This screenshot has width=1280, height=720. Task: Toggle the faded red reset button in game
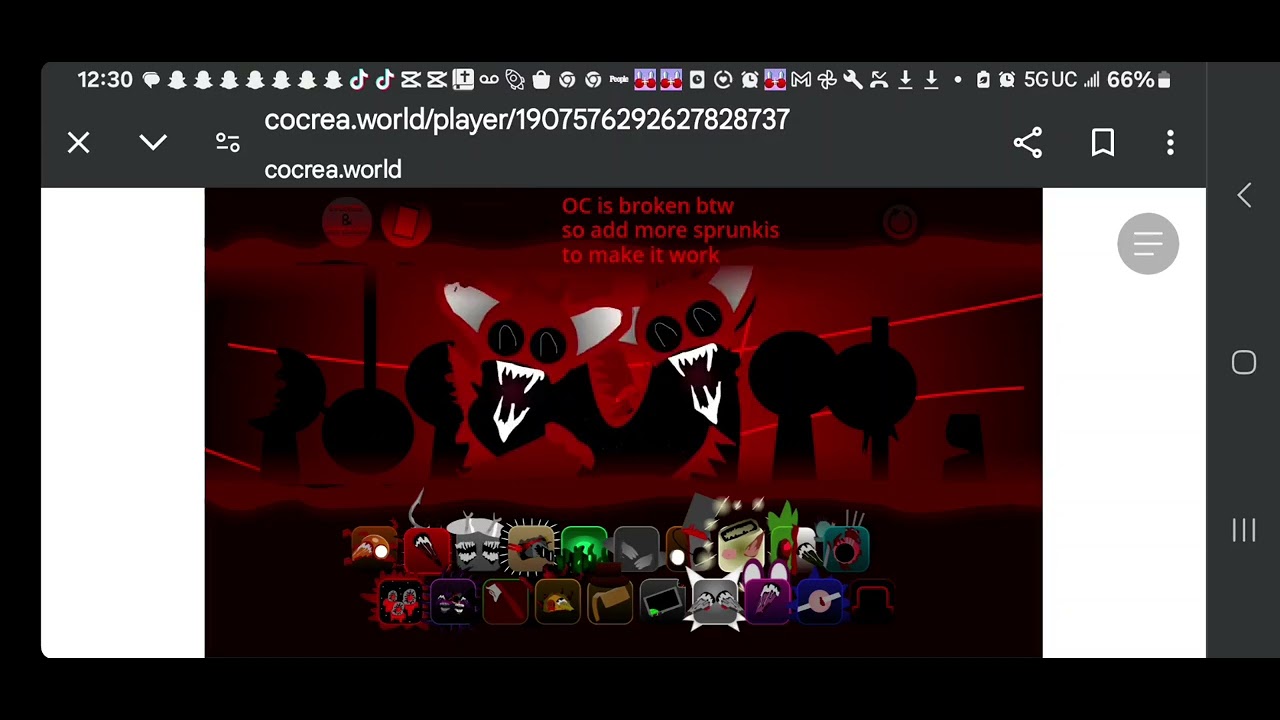(899, 222)
